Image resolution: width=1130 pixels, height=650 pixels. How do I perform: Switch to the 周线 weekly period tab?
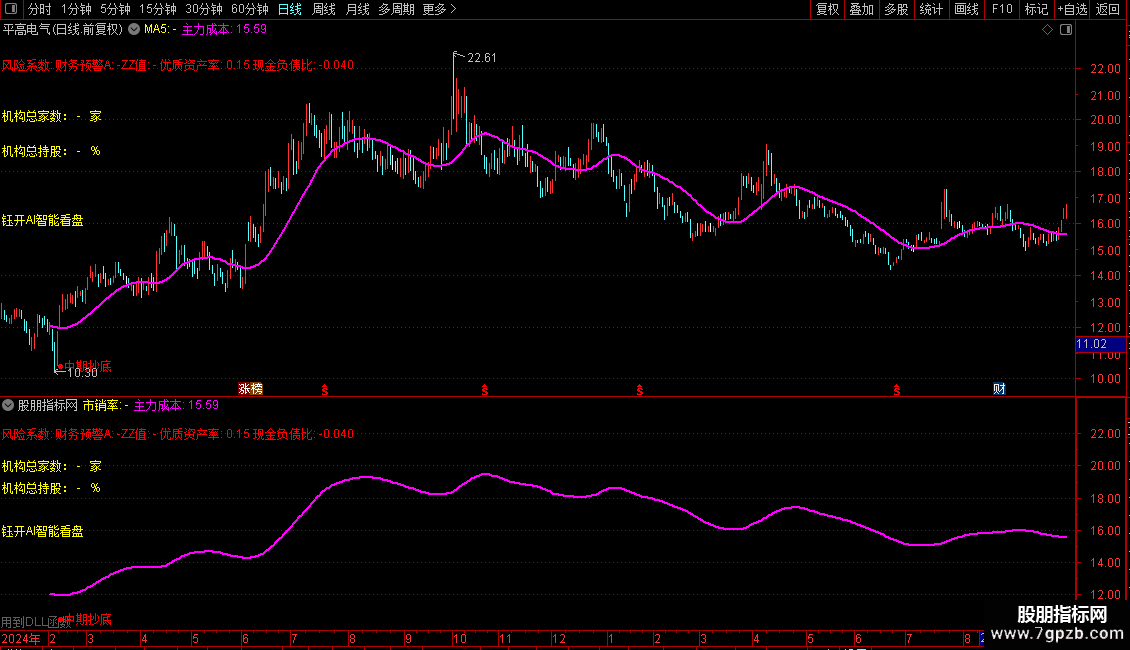[x=324, y=9]
